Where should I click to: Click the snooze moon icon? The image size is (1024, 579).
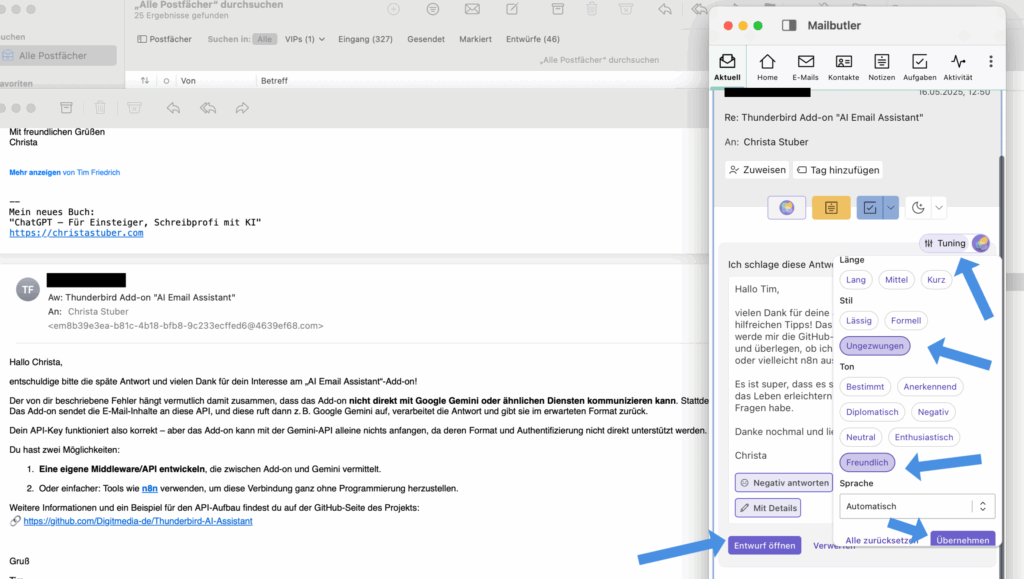point(918,208)
